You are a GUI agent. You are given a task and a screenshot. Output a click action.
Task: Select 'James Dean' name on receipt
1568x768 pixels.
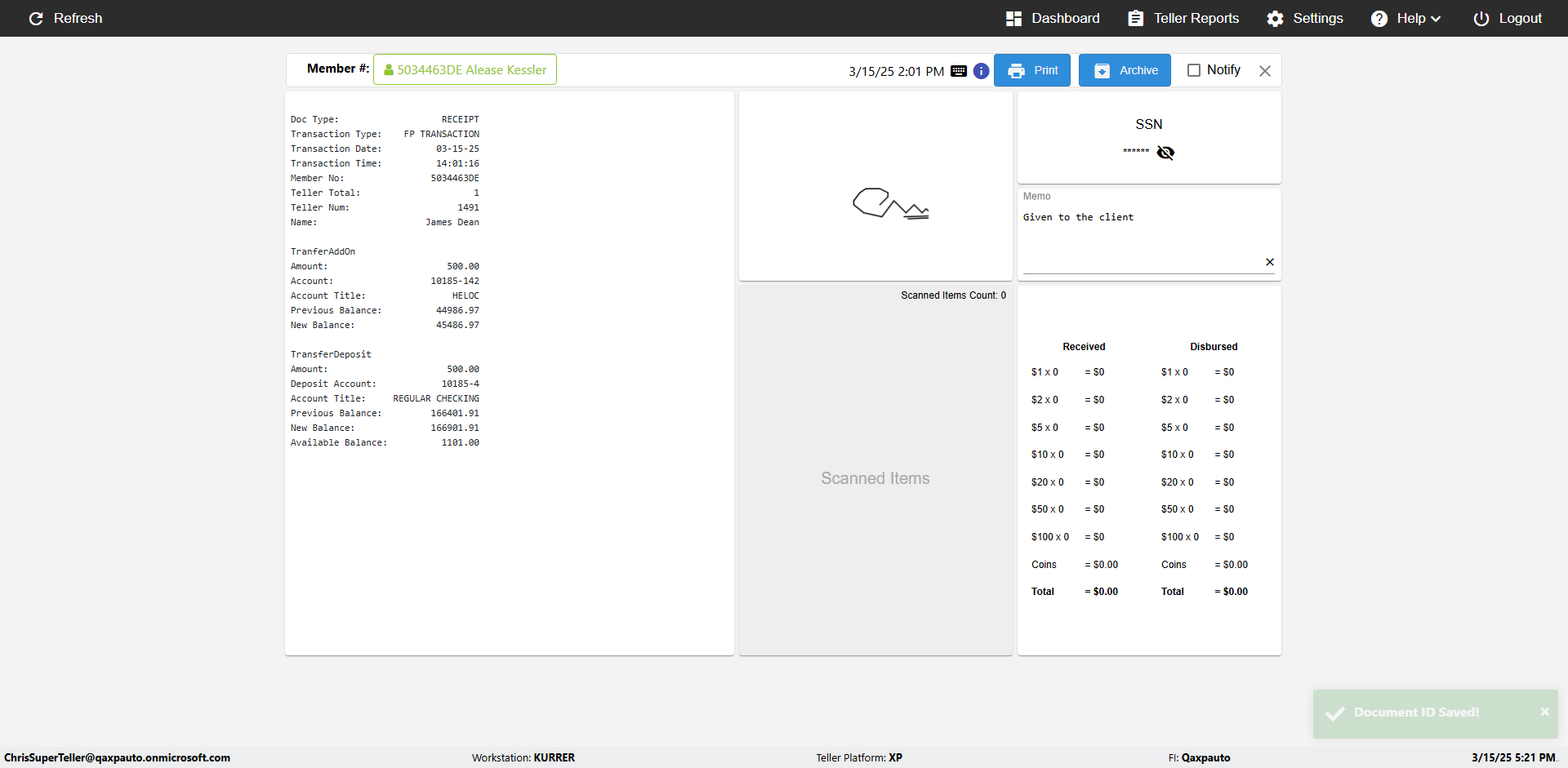pos(452,222)
